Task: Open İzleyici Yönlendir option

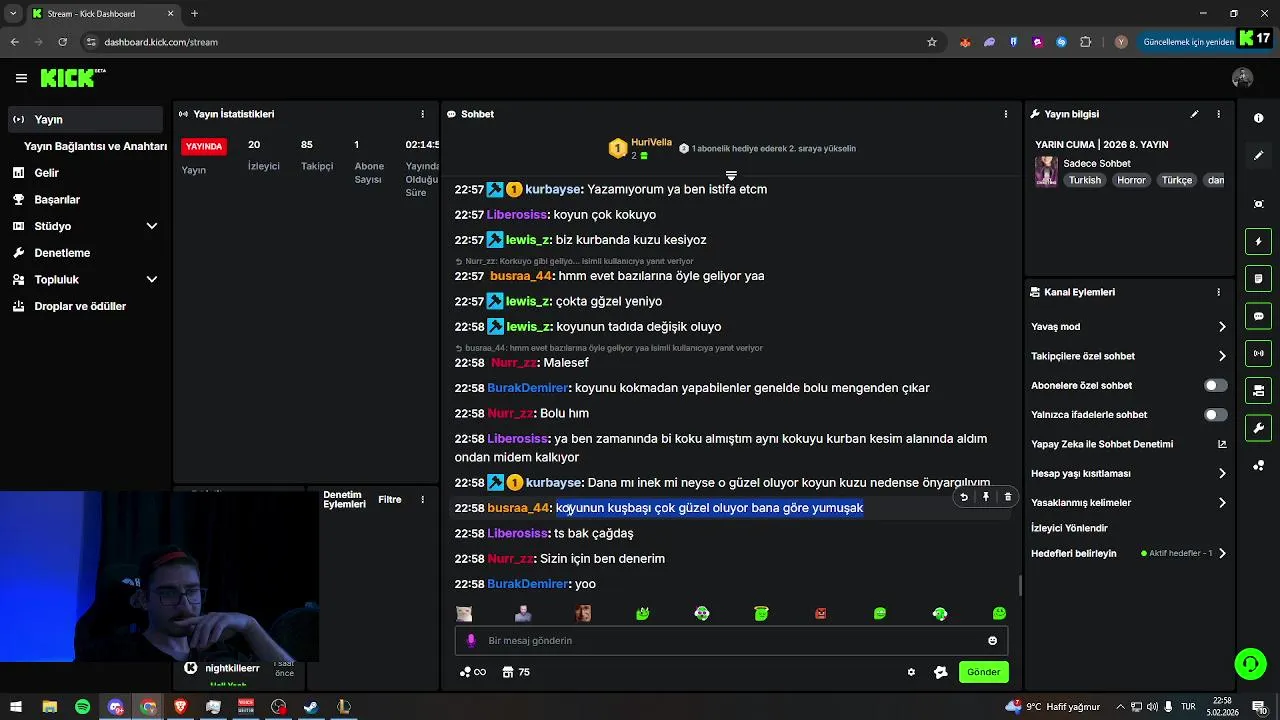Action: 1069,528
